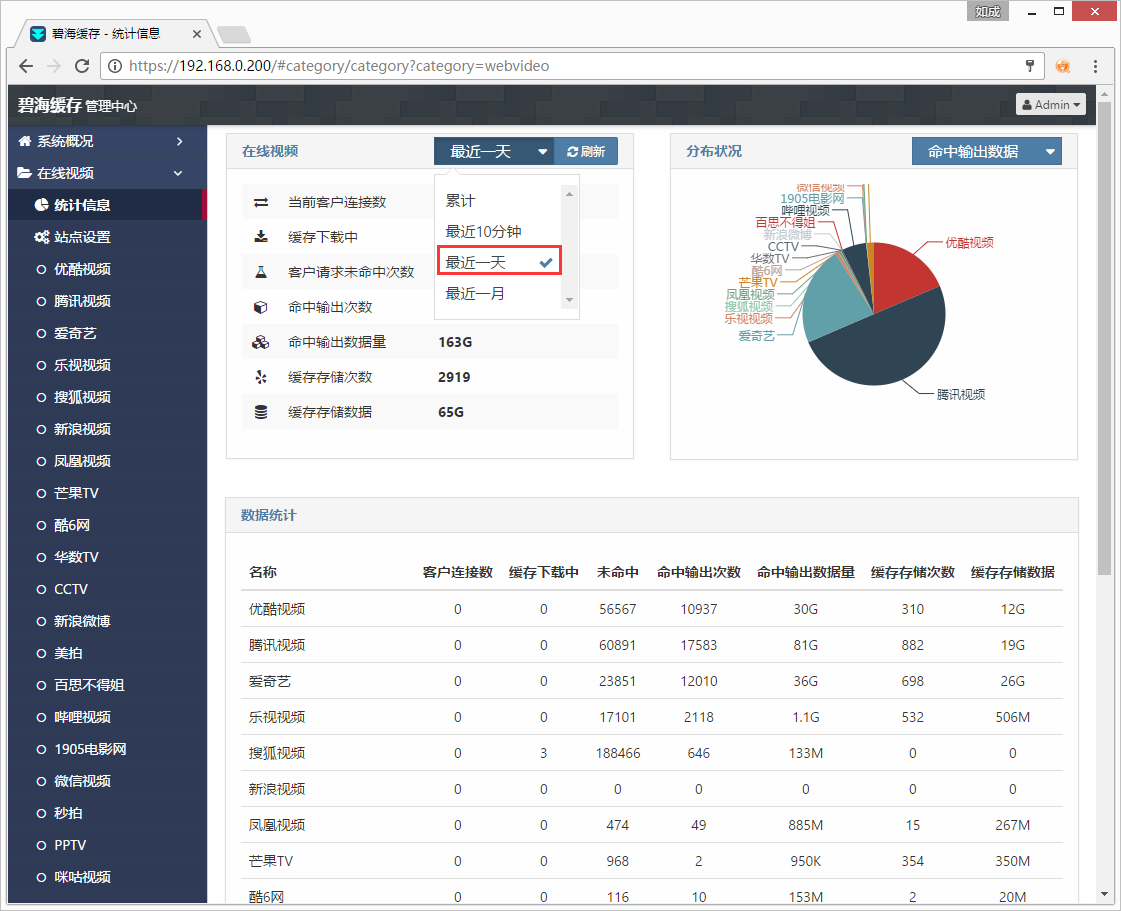Screen dimensions: 1121x911
Task: Click the extension icon right of address bar
Action: tap(1063, 66)
